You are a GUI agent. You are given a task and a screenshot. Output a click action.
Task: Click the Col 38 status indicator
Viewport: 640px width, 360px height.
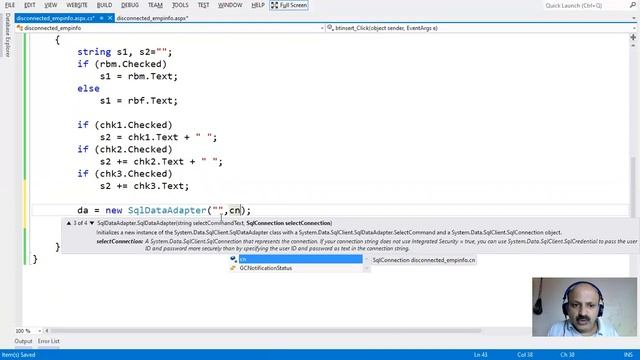524,355
